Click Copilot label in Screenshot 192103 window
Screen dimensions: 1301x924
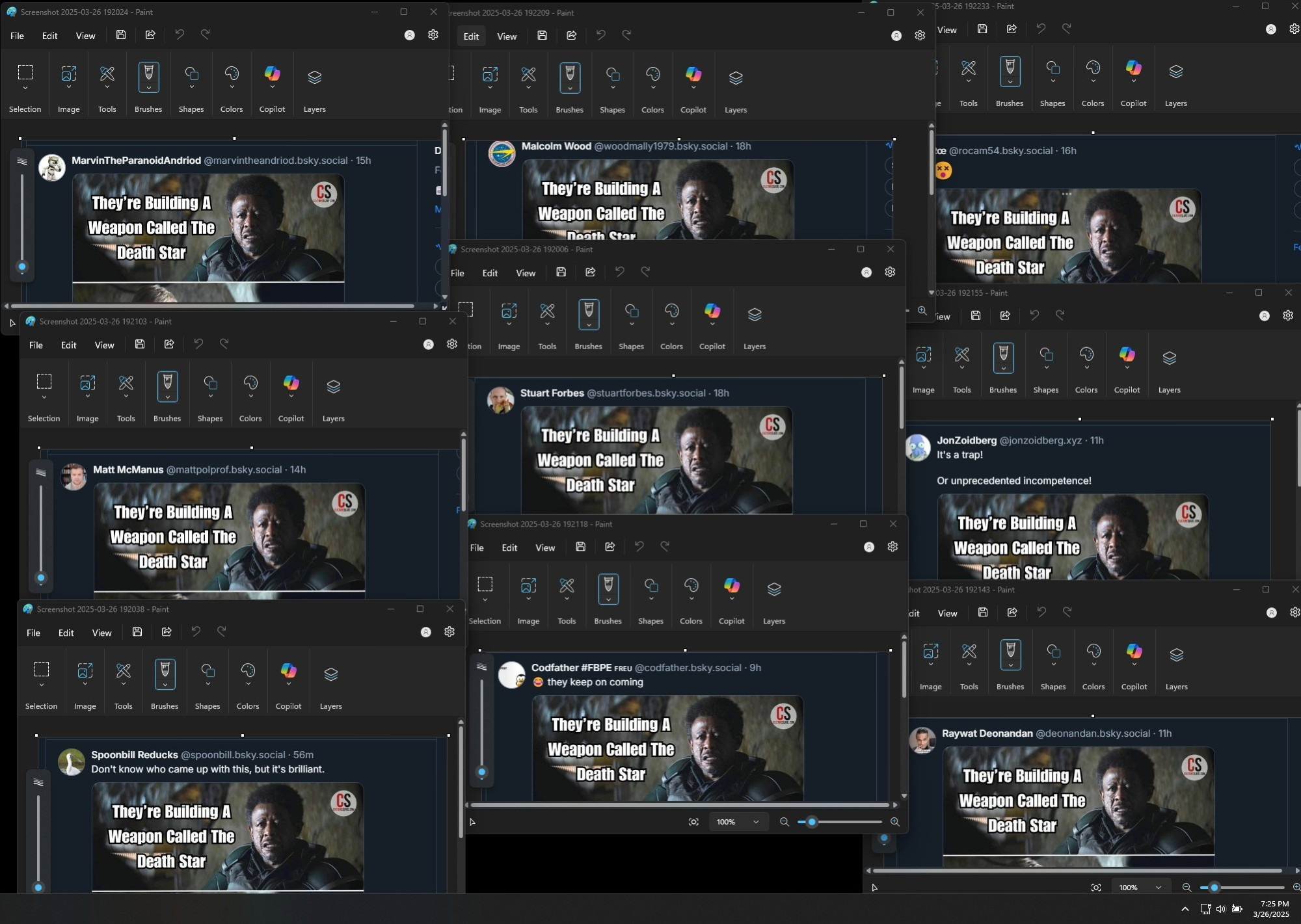[x=291, y=419]
